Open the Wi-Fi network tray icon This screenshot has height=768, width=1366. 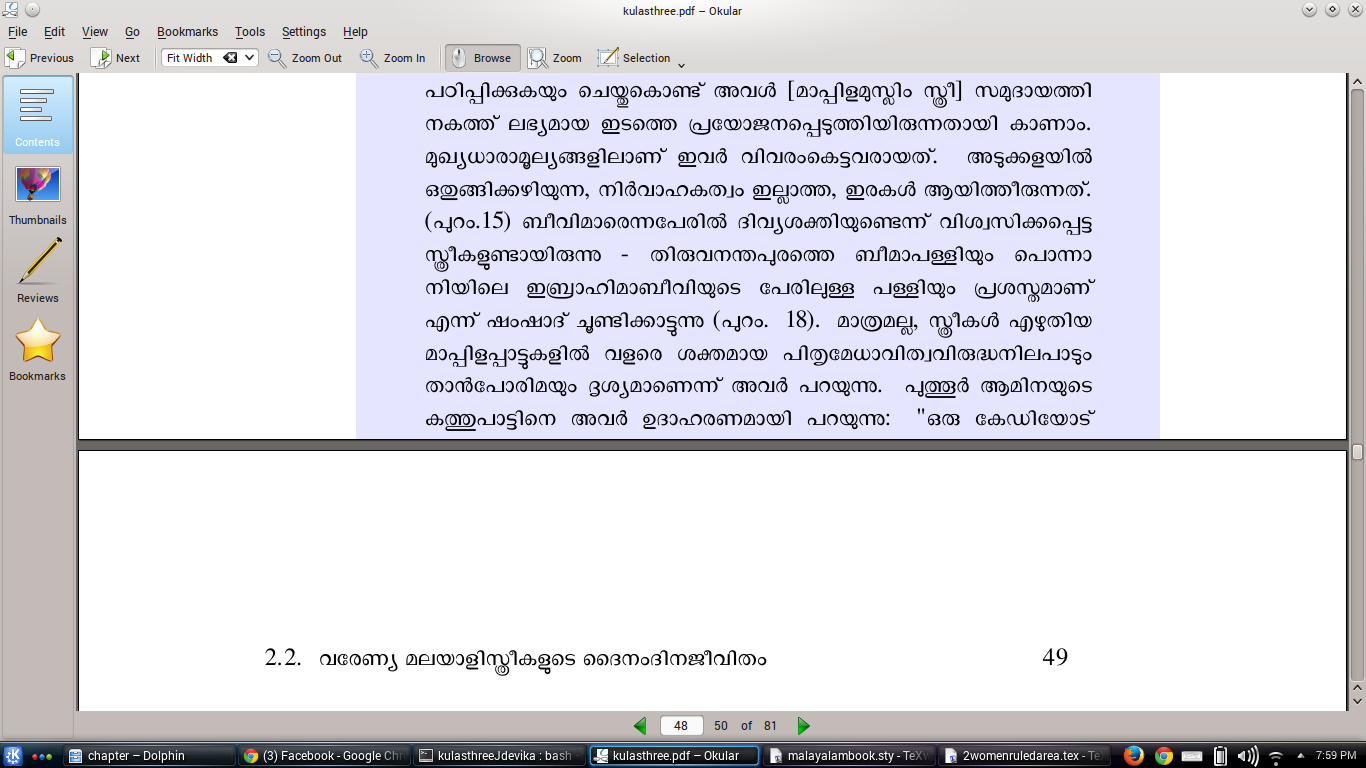tap(1275, 756)
